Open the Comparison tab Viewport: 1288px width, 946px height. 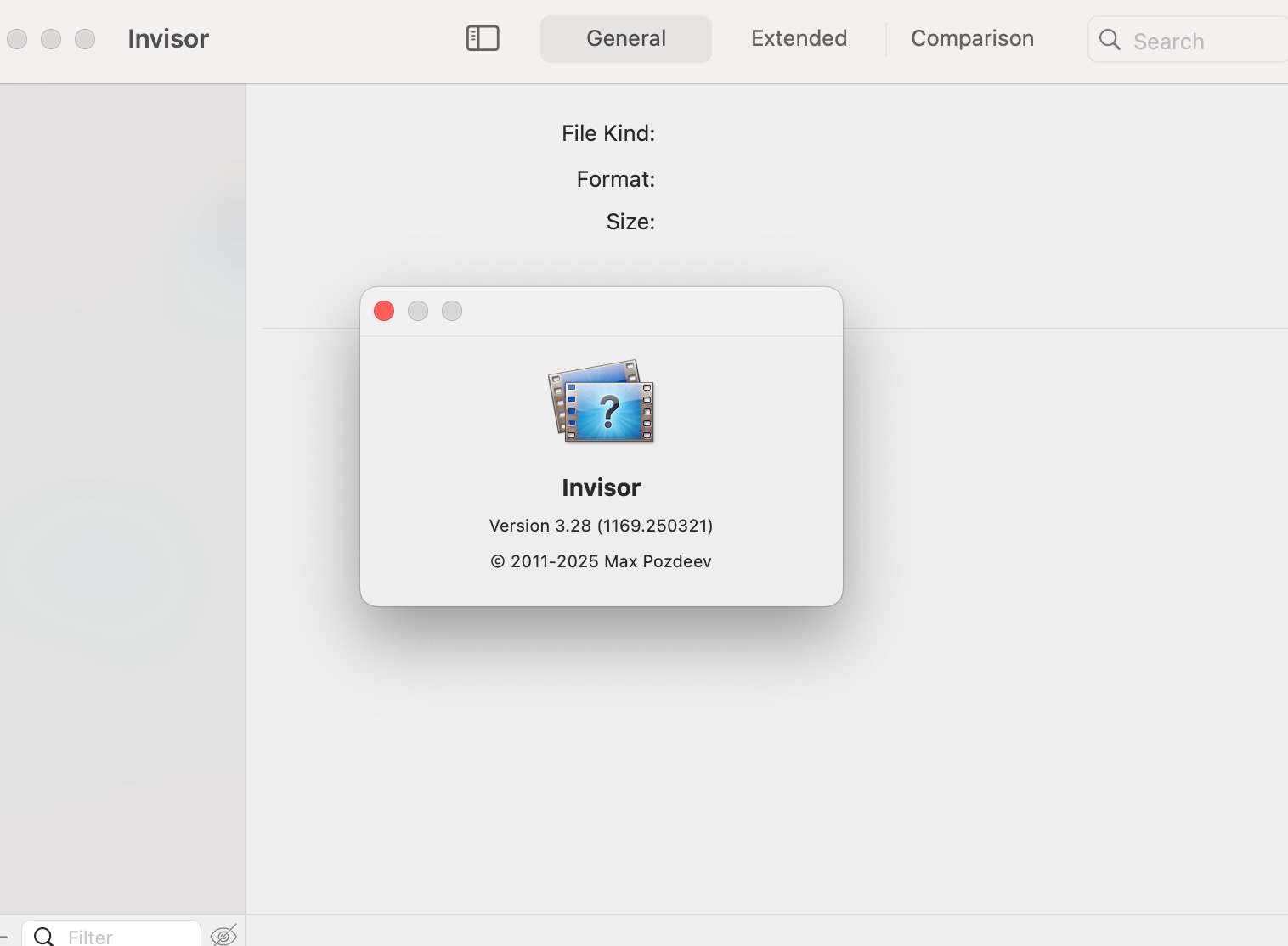tap(972, 38)
